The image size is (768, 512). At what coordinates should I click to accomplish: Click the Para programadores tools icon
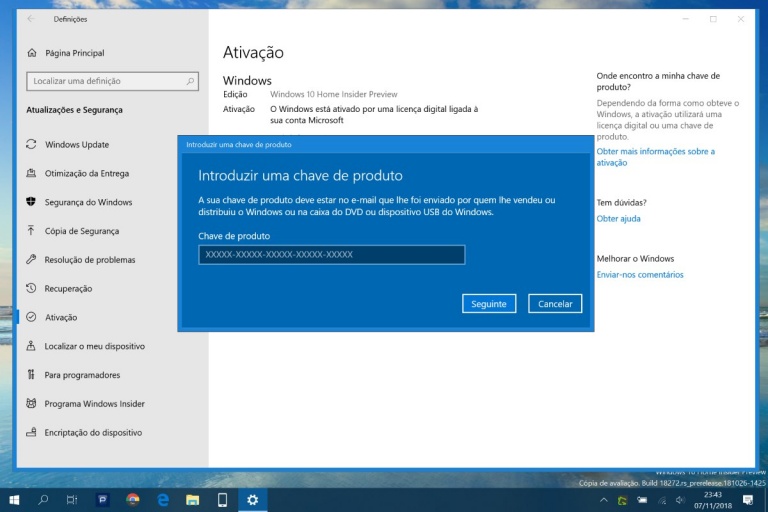[x=31, y=375]
